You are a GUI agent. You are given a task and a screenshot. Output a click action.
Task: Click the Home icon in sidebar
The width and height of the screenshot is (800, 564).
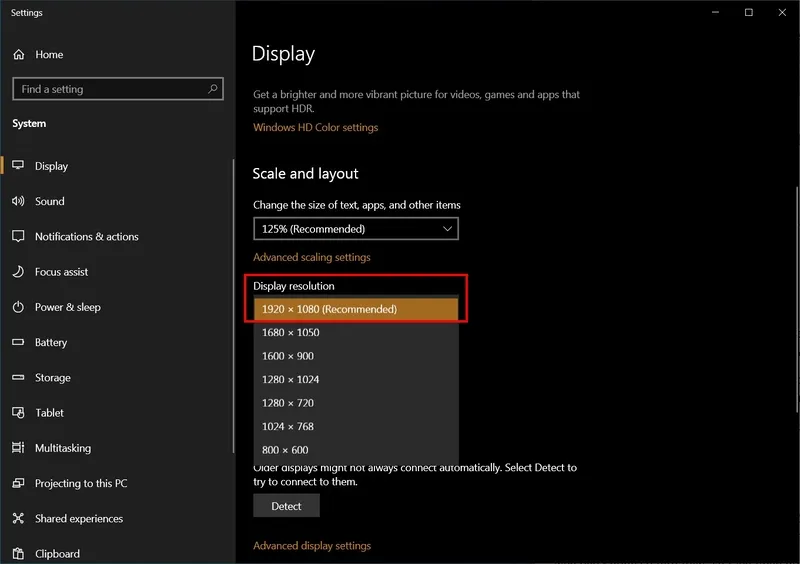coord(18,55)
